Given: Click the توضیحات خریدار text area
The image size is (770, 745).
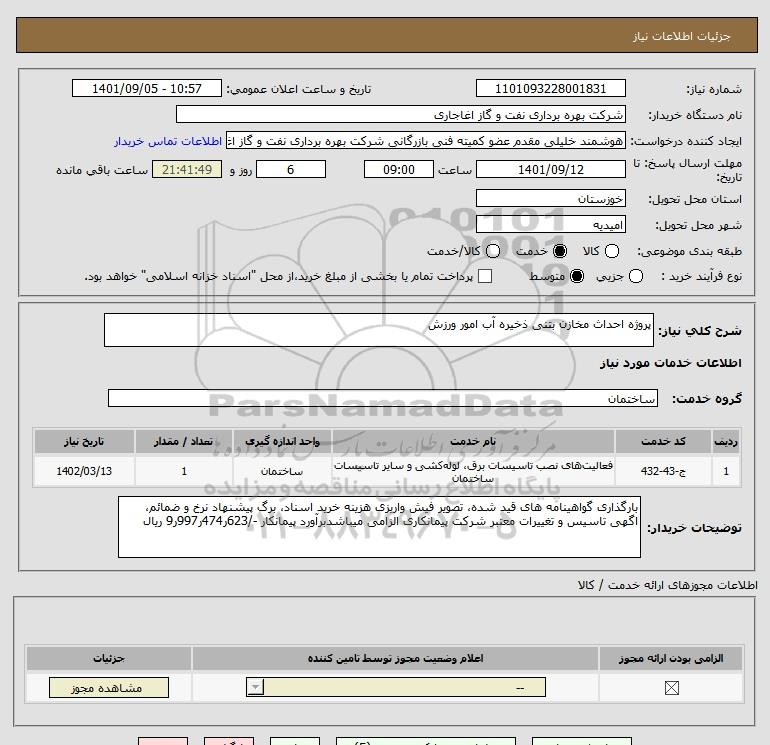Looking at the screenshot, I should tap(379, 527).
